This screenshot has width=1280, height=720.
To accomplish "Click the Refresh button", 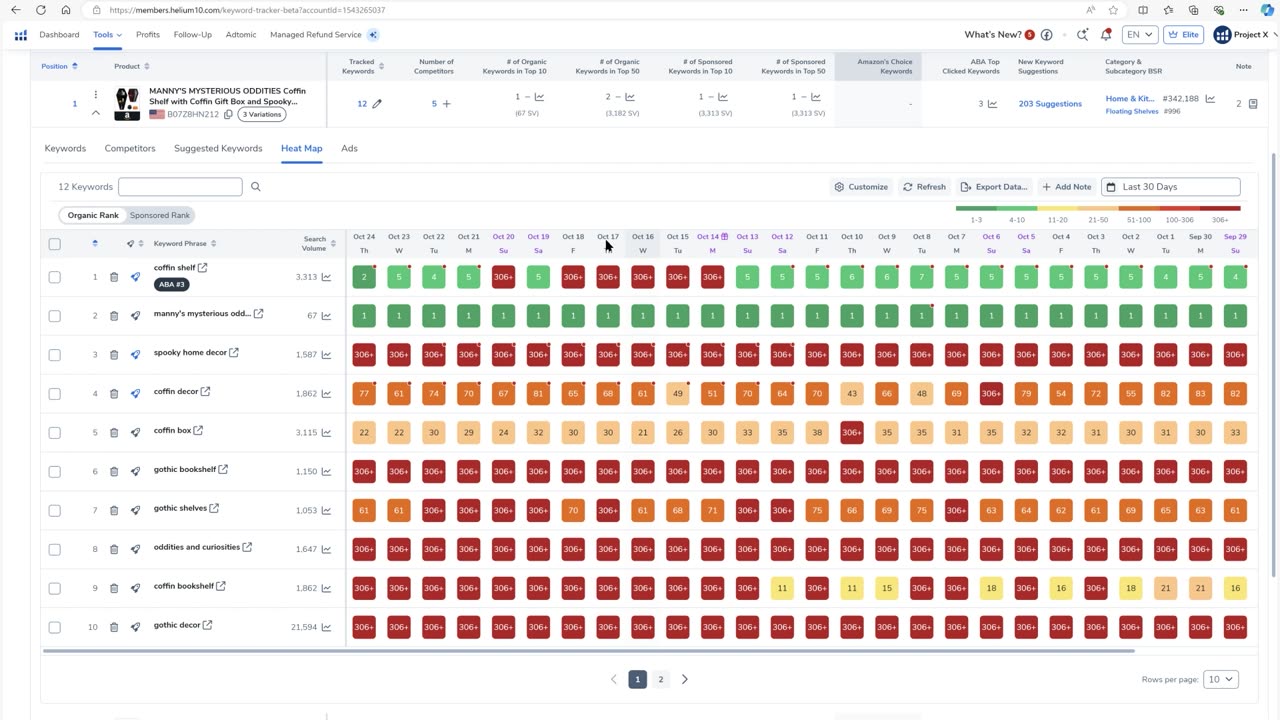I will (x=924, y=187).
